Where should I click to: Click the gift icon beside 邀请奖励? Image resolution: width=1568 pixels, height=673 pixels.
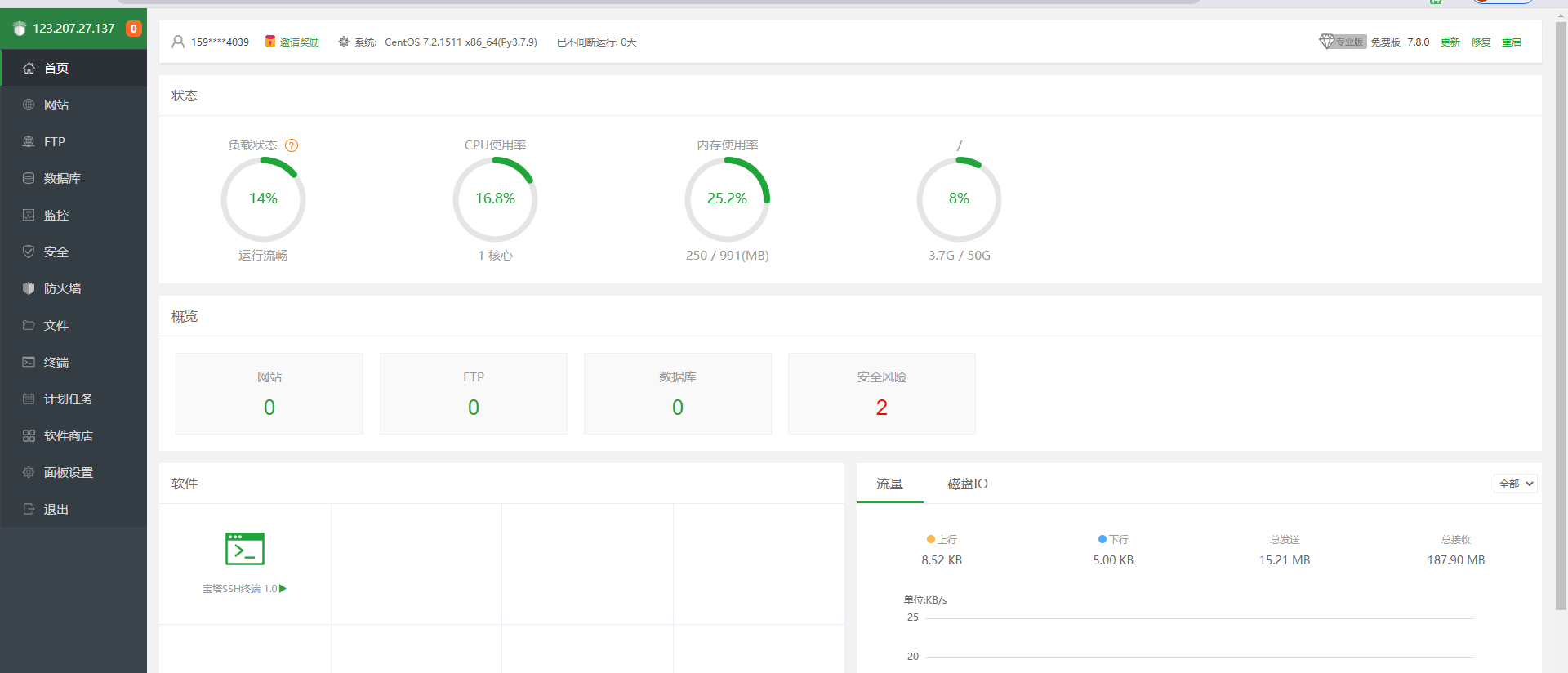270,42
